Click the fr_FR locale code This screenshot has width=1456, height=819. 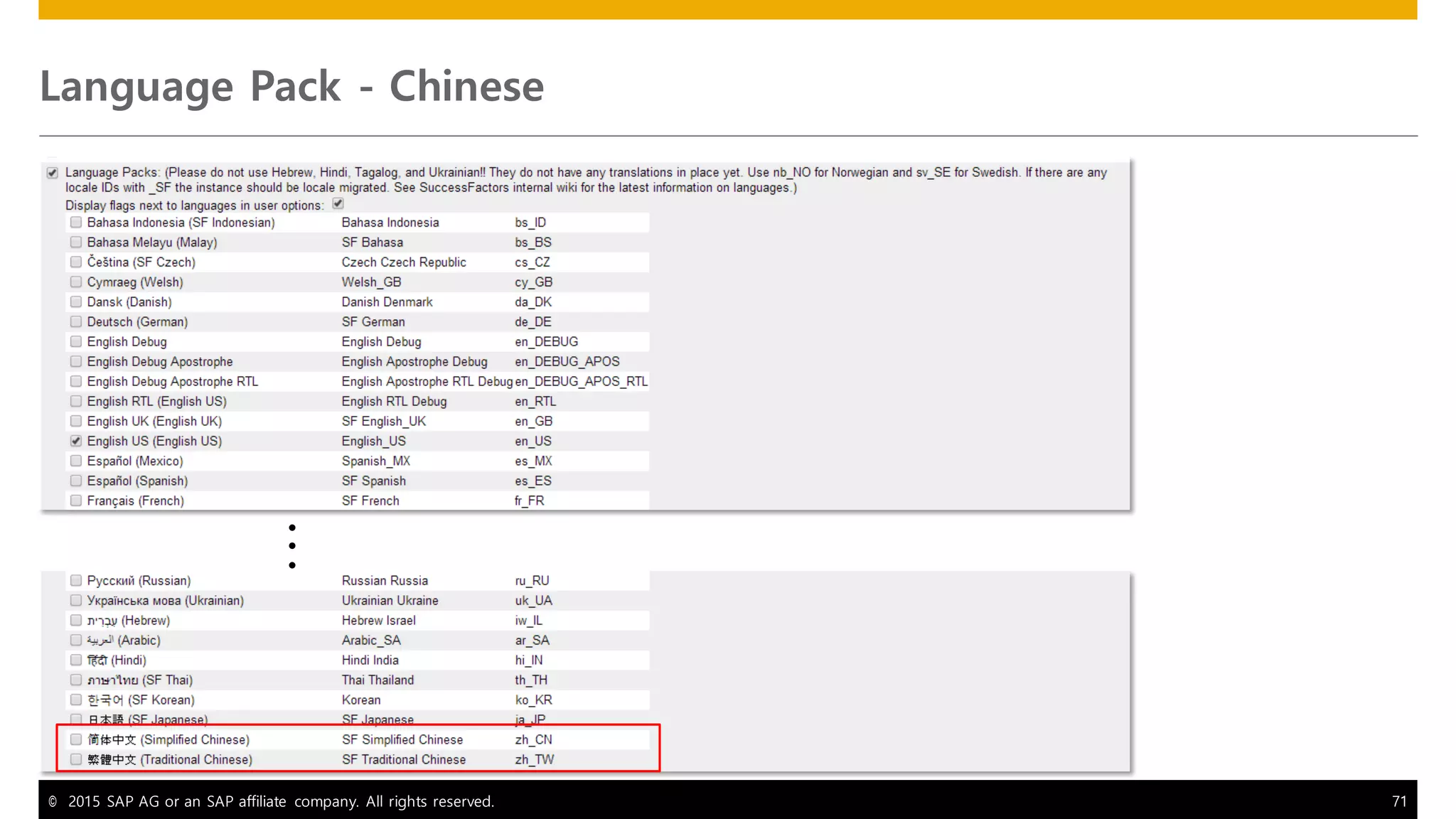coord(530,502)
